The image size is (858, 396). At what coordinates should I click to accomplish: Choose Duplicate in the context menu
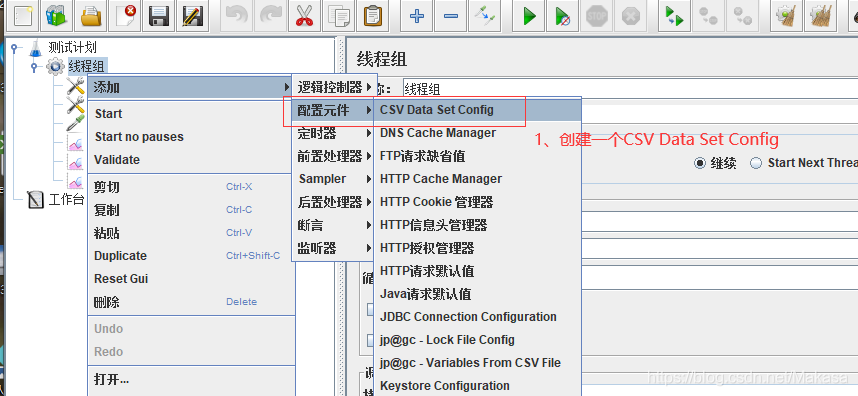[190, 256]
